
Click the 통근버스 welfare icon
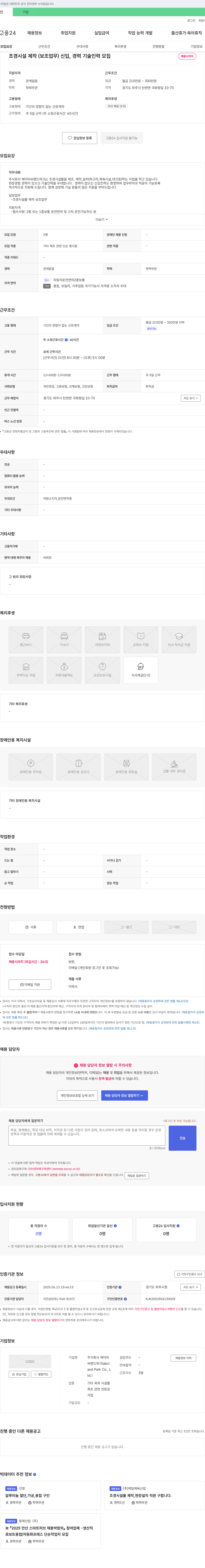[26, 639]
